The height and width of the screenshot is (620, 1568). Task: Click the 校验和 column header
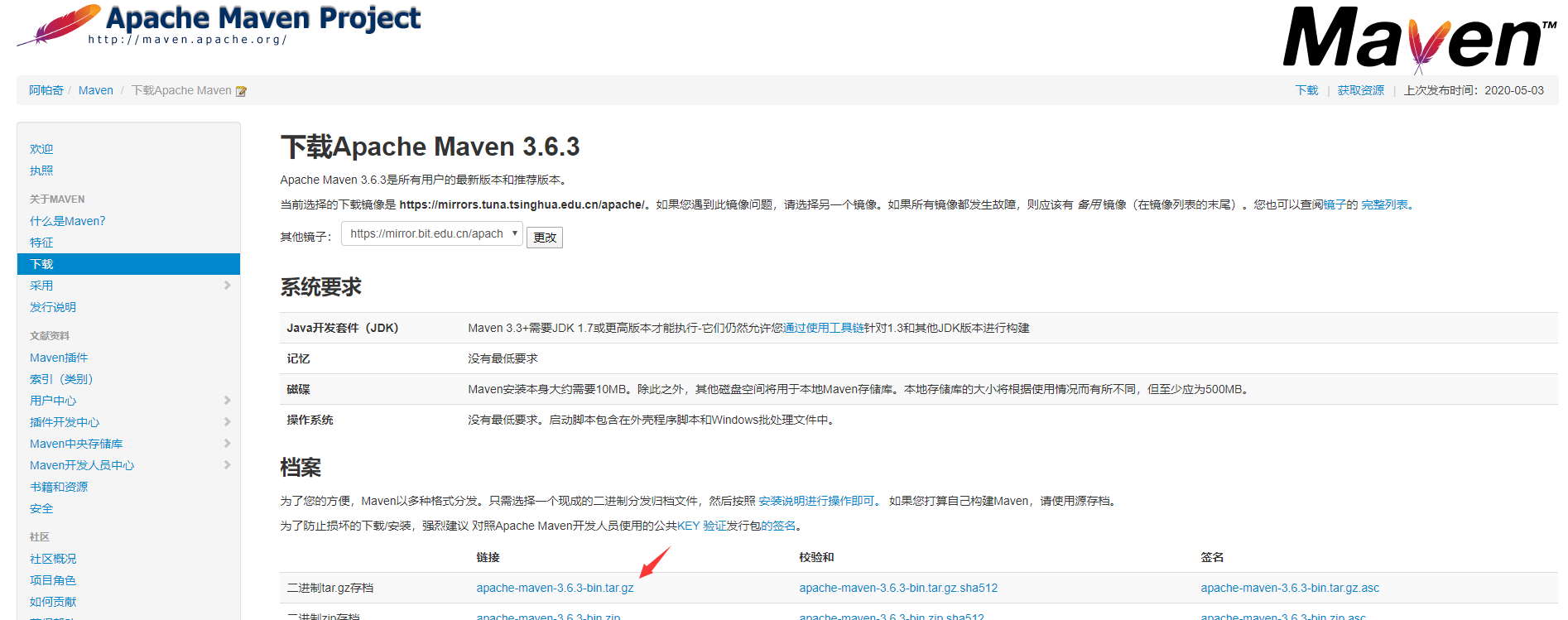[x=816, y=557]
